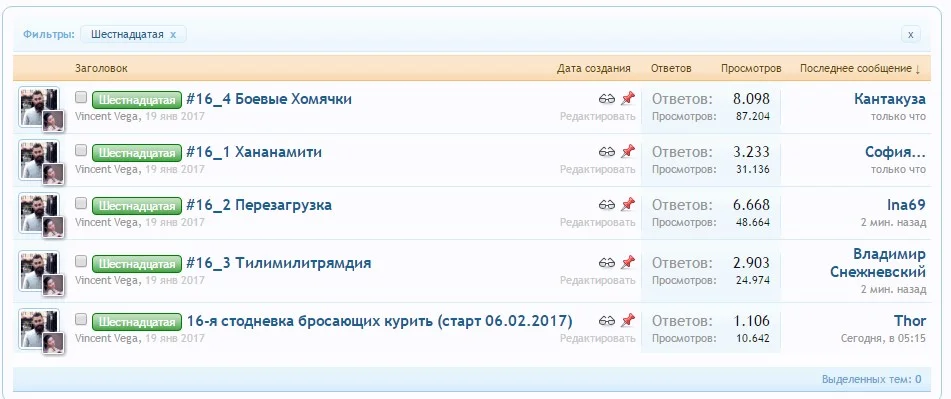Click Редактировать for 16-я стодневка thread

click(597, 338)
